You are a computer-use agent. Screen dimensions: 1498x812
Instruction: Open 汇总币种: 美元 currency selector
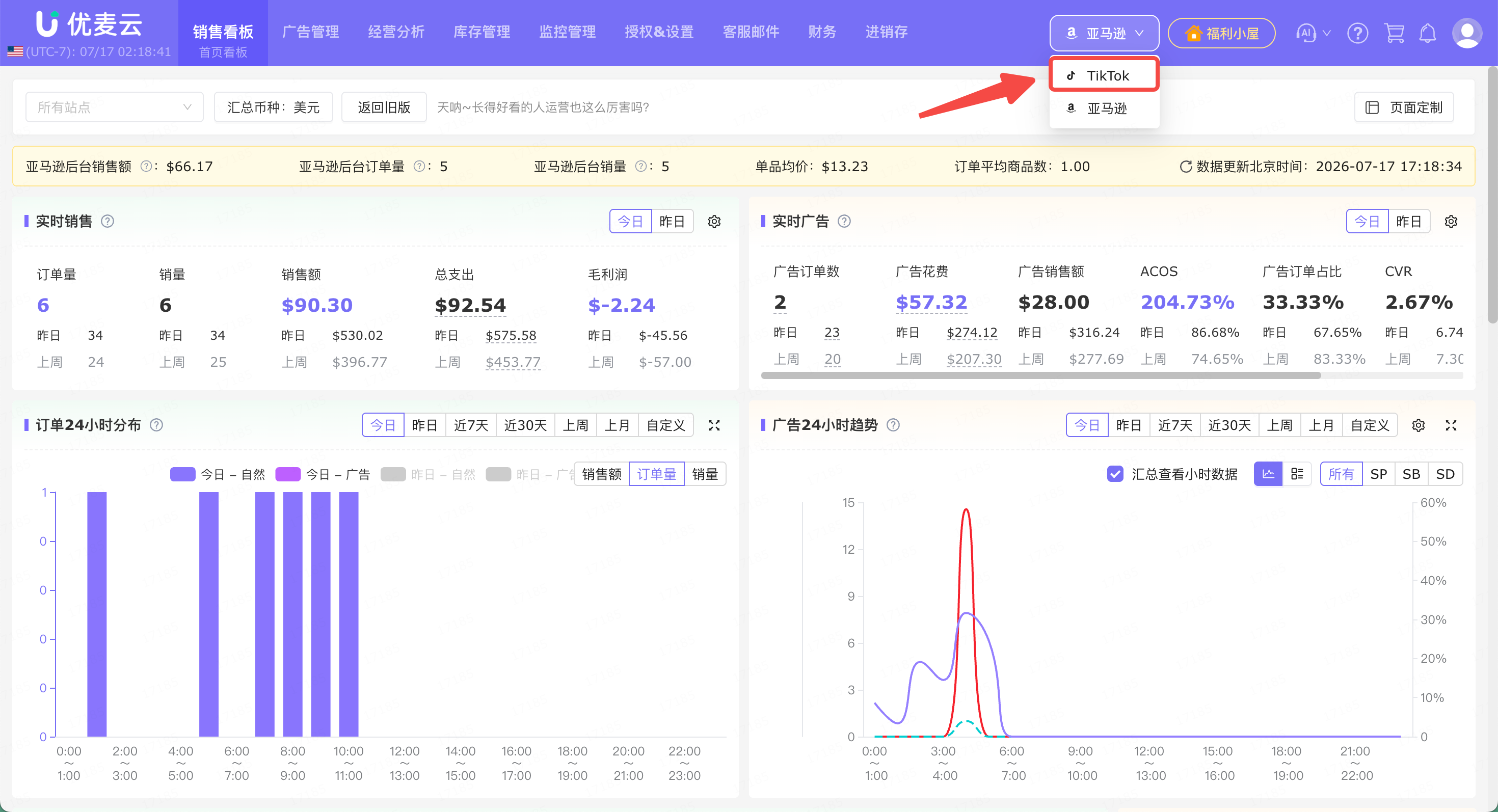coord(273,107)
